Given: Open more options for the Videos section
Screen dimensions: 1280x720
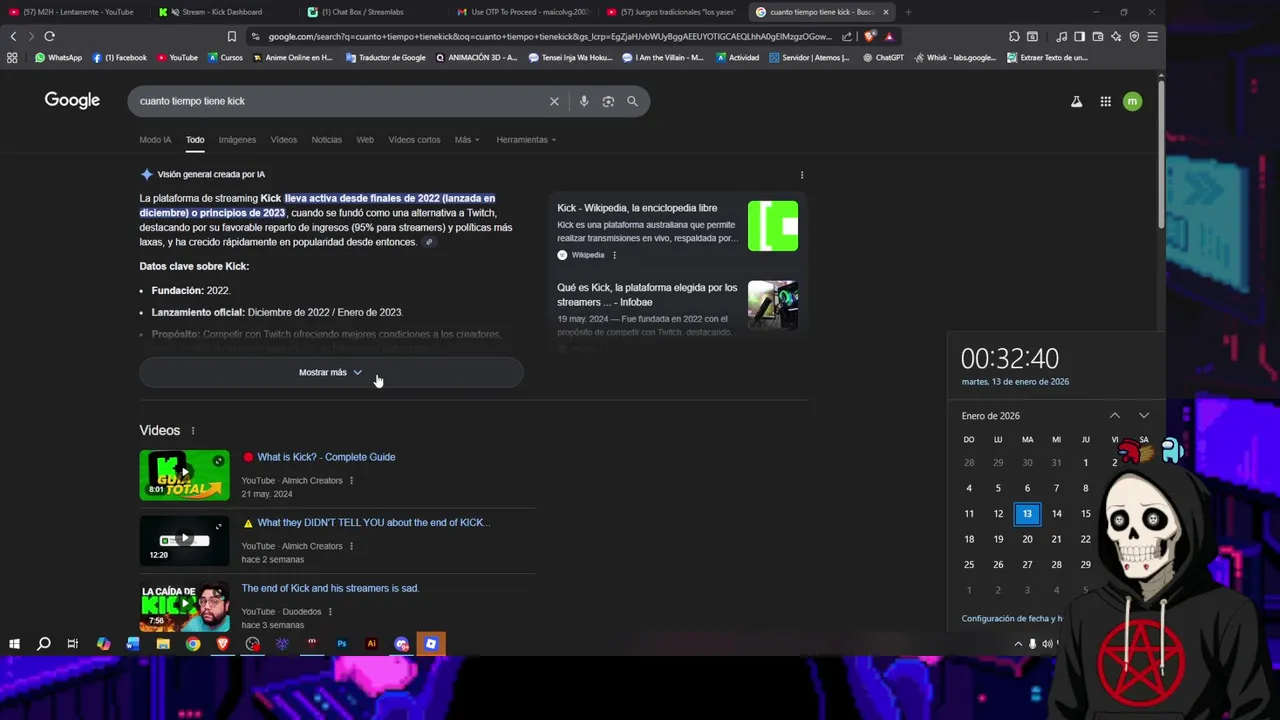Looking at the screenshot, I should 193,431.
